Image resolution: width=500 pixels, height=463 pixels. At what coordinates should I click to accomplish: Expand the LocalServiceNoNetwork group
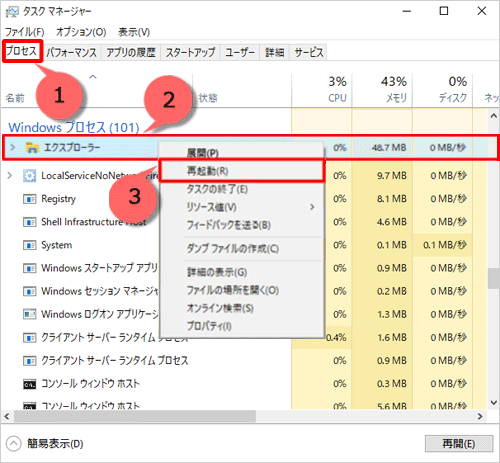click(x=10, y=175)
